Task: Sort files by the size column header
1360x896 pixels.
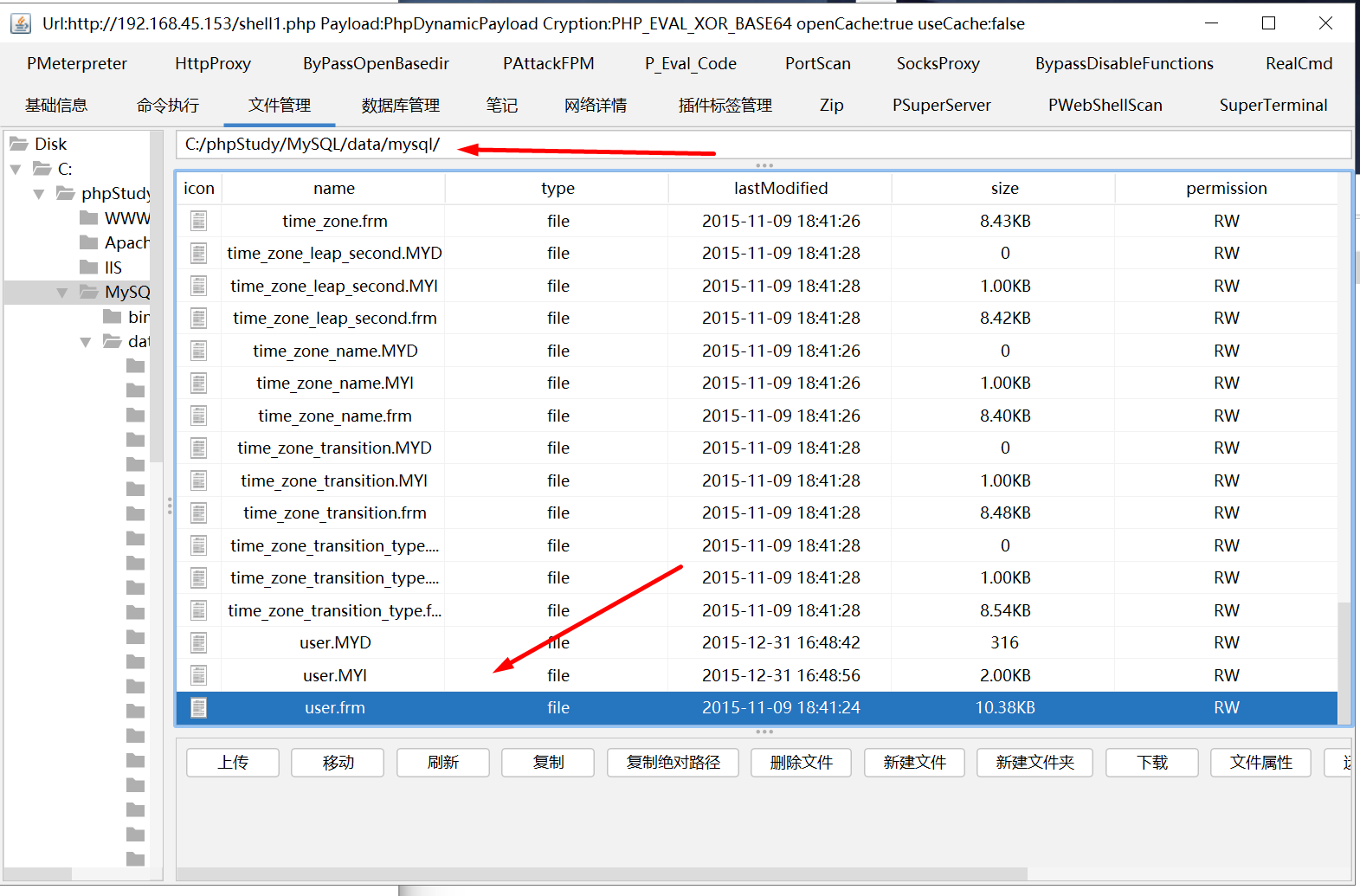Action: pos(1004,188)
